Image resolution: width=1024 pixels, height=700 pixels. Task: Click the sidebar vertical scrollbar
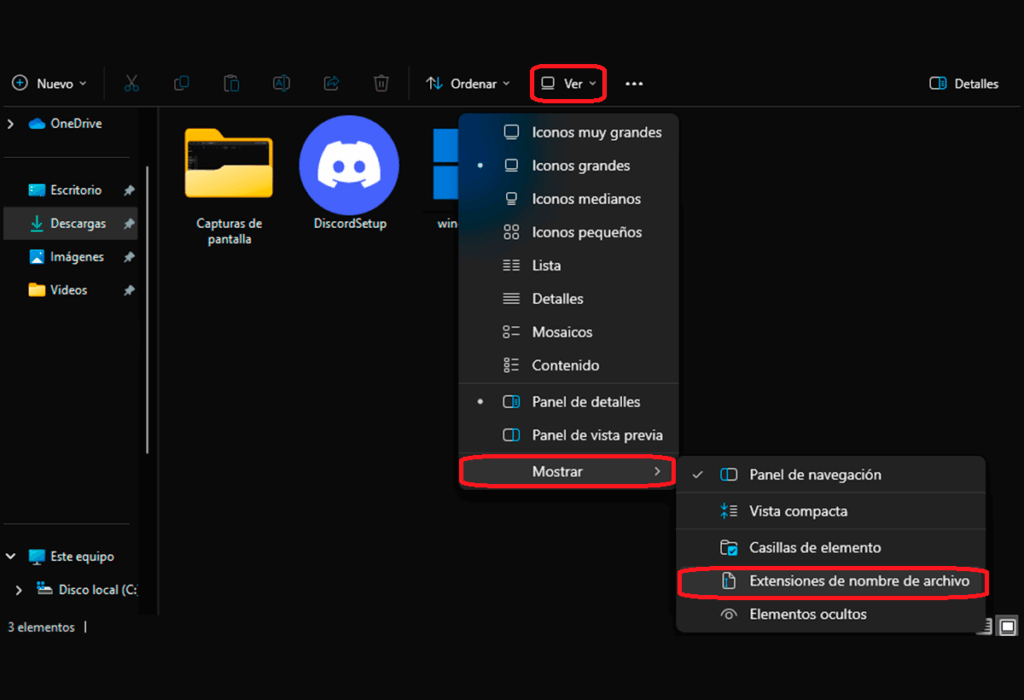click(x=148, y=310)
